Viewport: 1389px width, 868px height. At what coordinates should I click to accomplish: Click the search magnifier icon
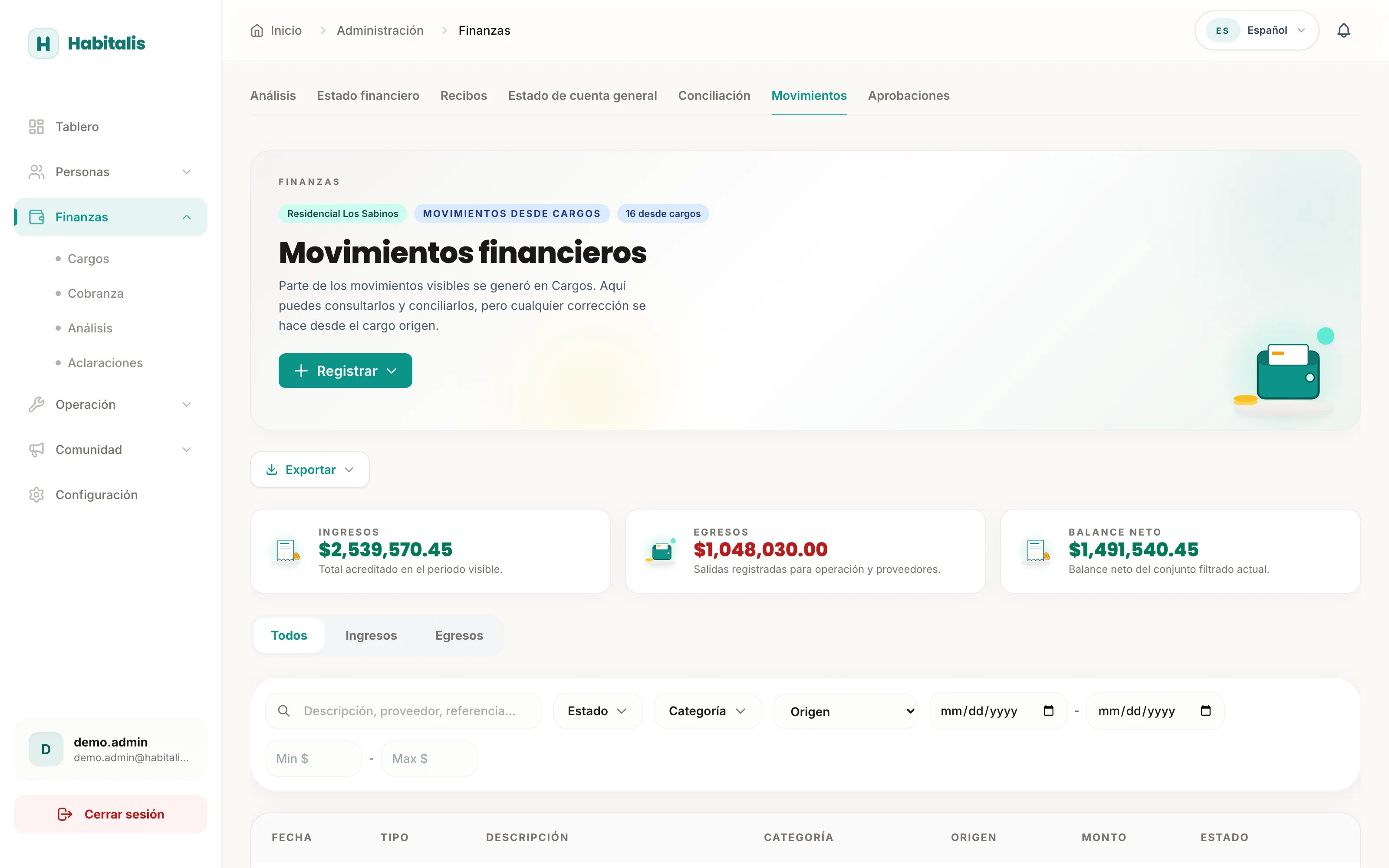click(283, 711)
